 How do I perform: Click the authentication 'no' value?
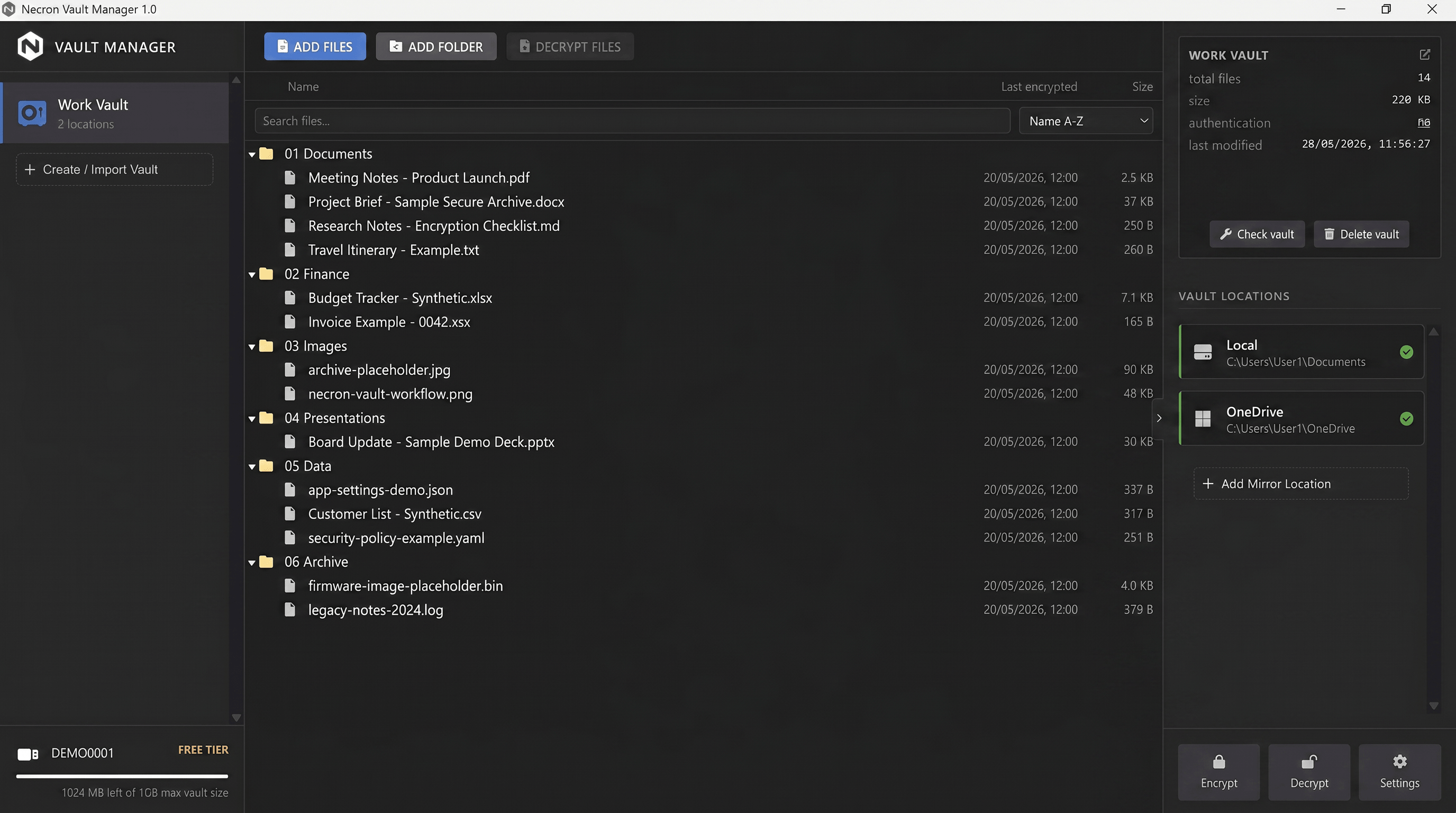[1423, 122]
